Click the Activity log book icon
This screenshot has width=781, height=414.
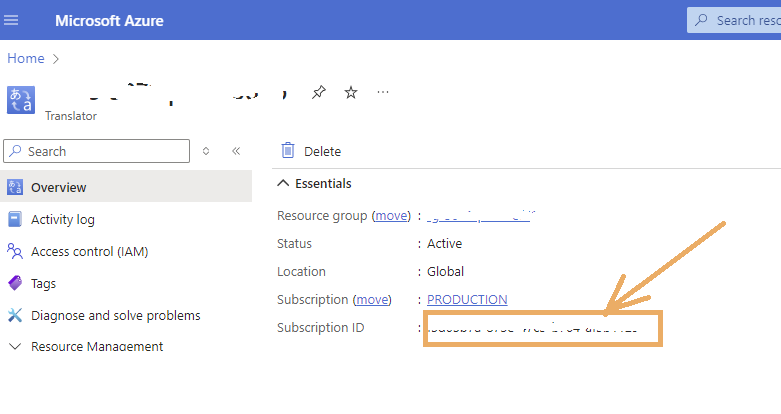15,219
